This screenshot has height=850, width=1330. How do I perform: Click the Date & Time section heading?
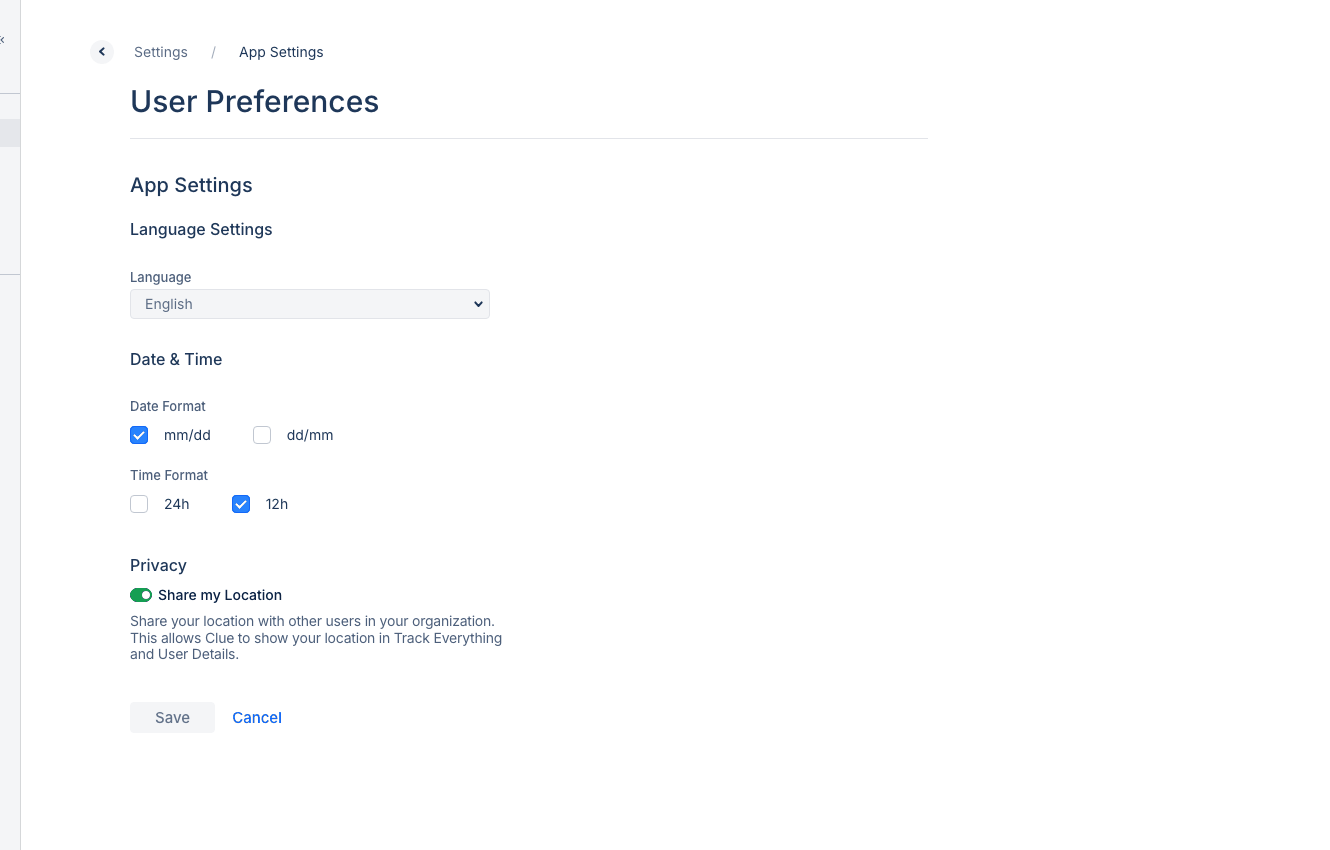click(x=176, y=359)
